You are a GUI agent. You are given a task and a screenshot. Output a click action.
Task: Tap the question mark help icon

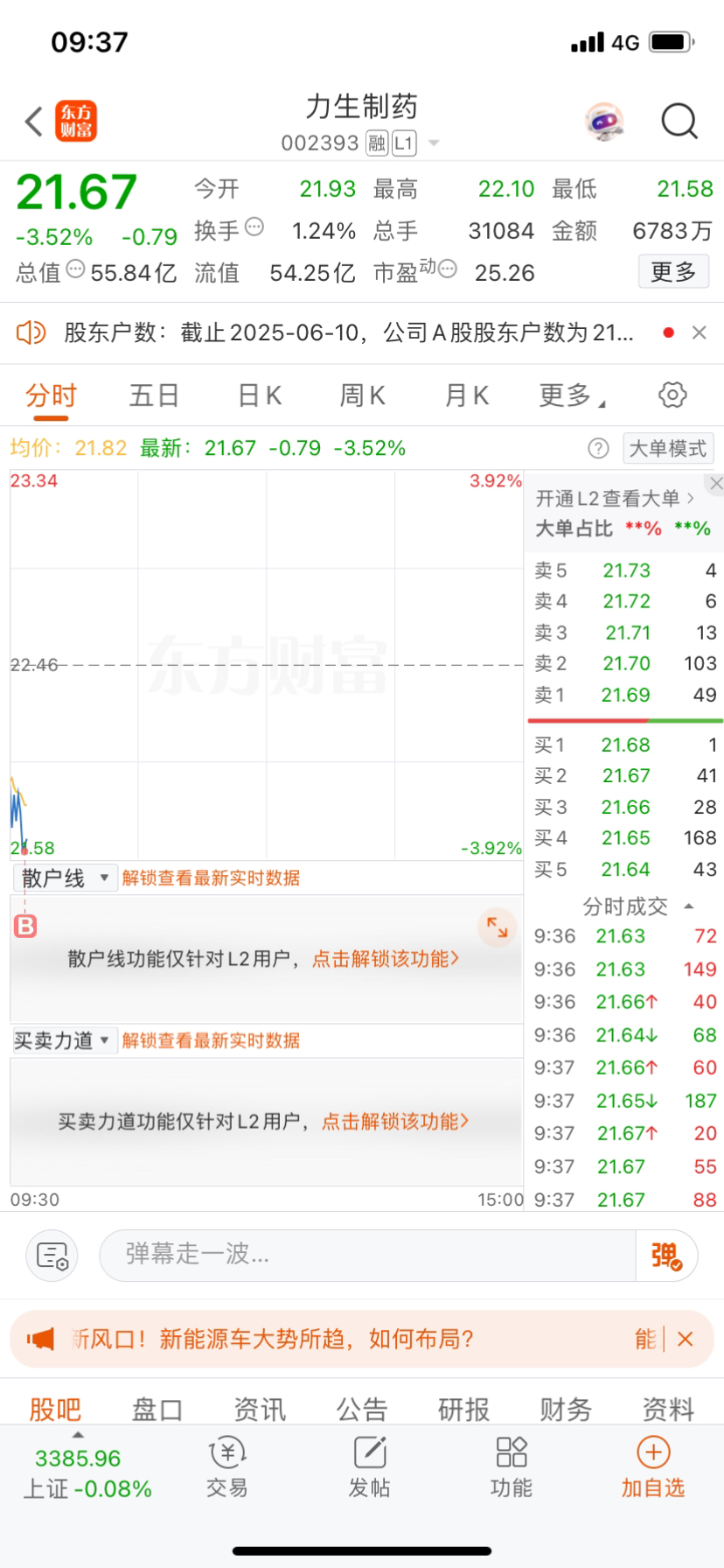[598, 449]
